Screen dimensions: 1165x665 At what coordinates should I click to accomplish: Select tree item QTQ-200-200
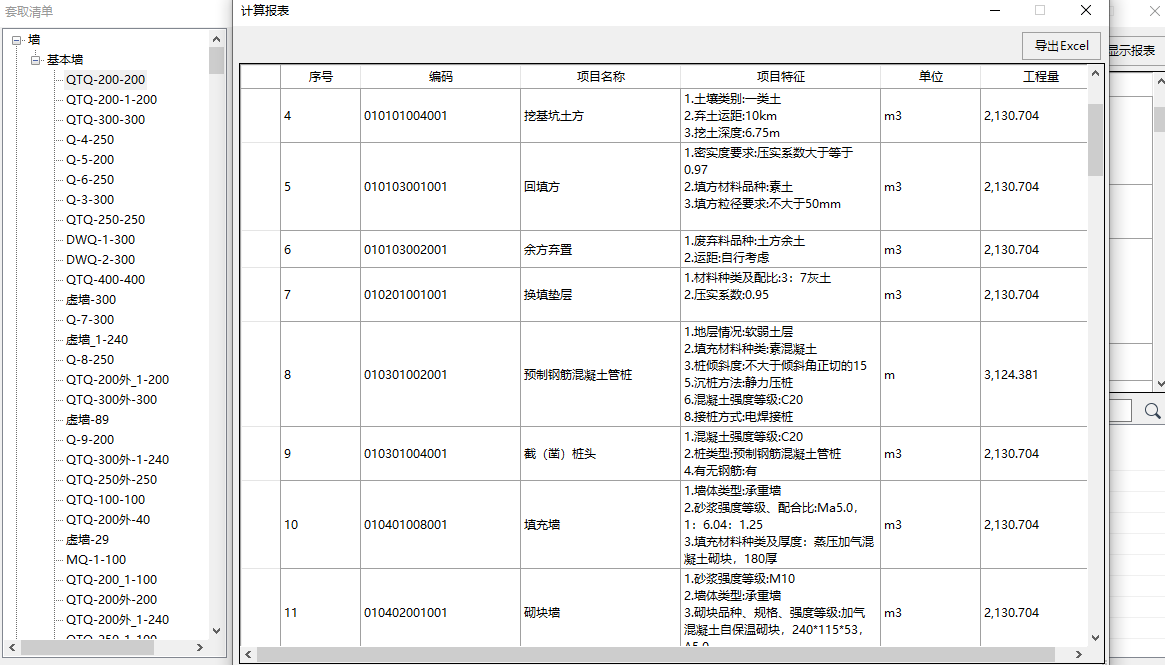[106, 80]
